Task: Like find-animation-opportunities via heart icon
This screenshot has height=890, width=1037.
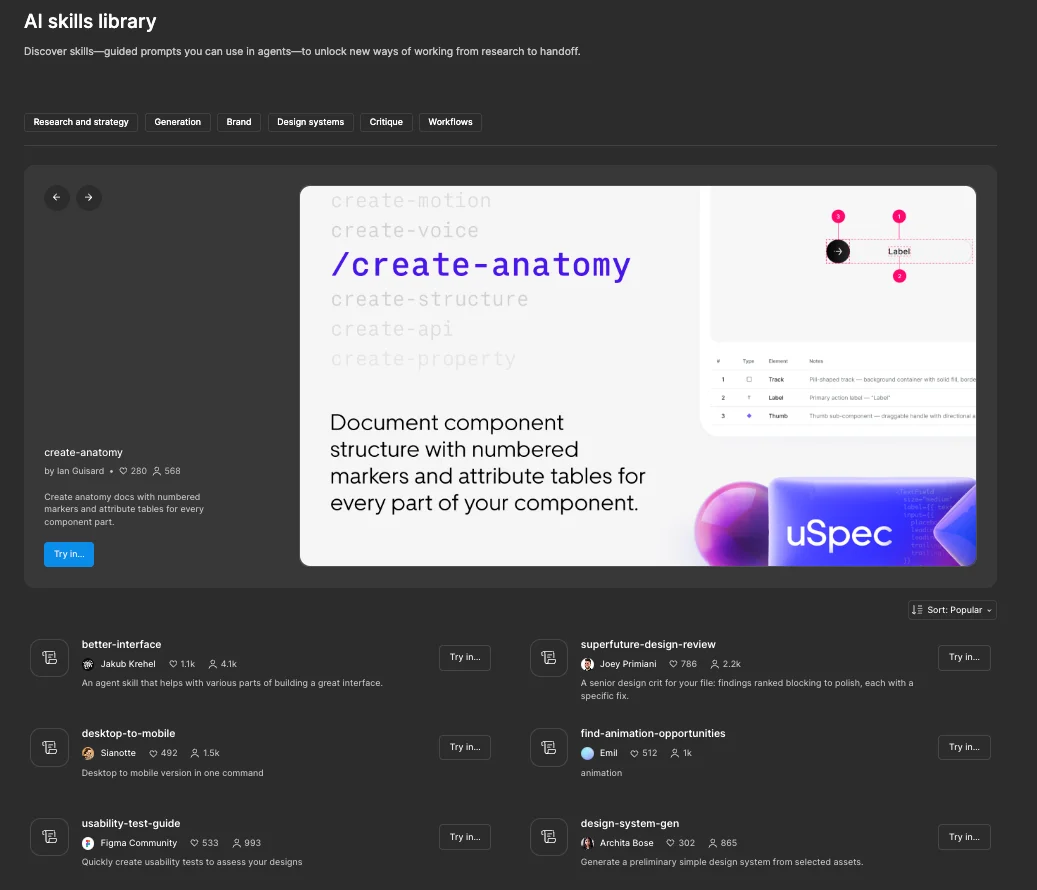Action: click(x=634, y=753)
